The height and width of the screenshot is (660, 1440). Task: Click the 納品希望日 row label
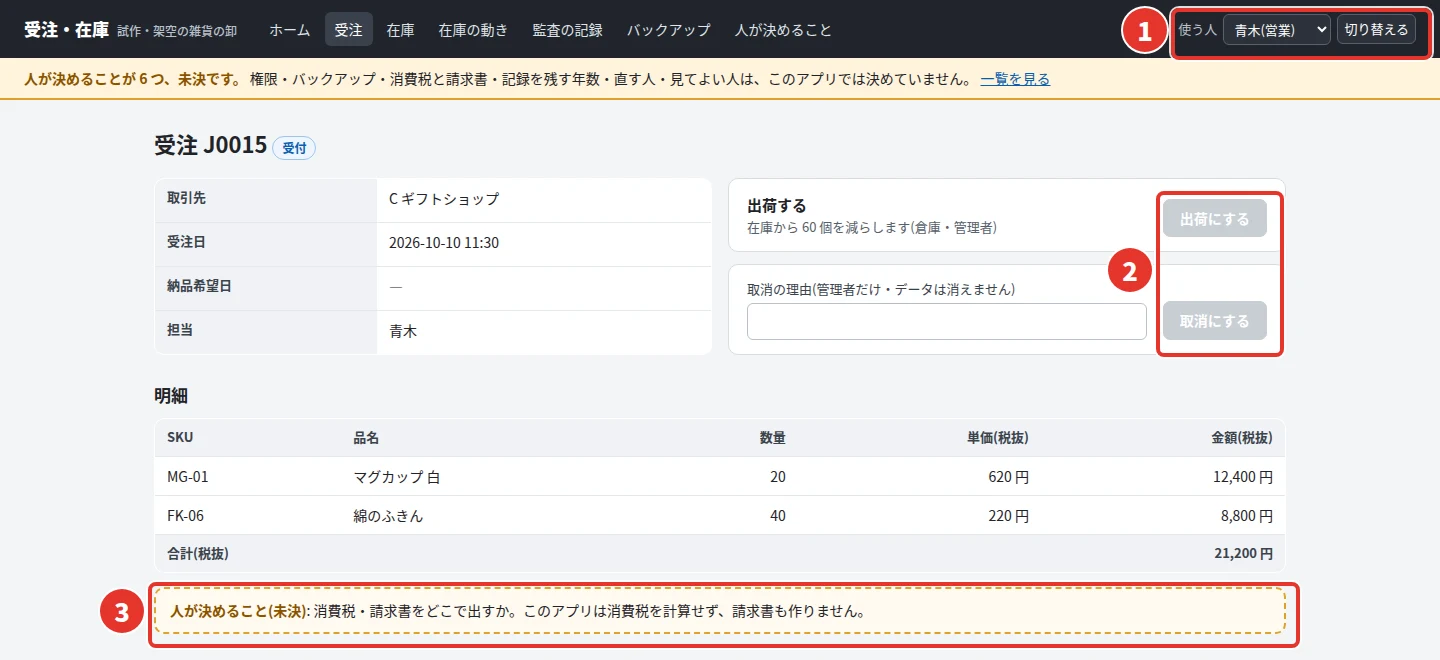[x=199, y=286]
